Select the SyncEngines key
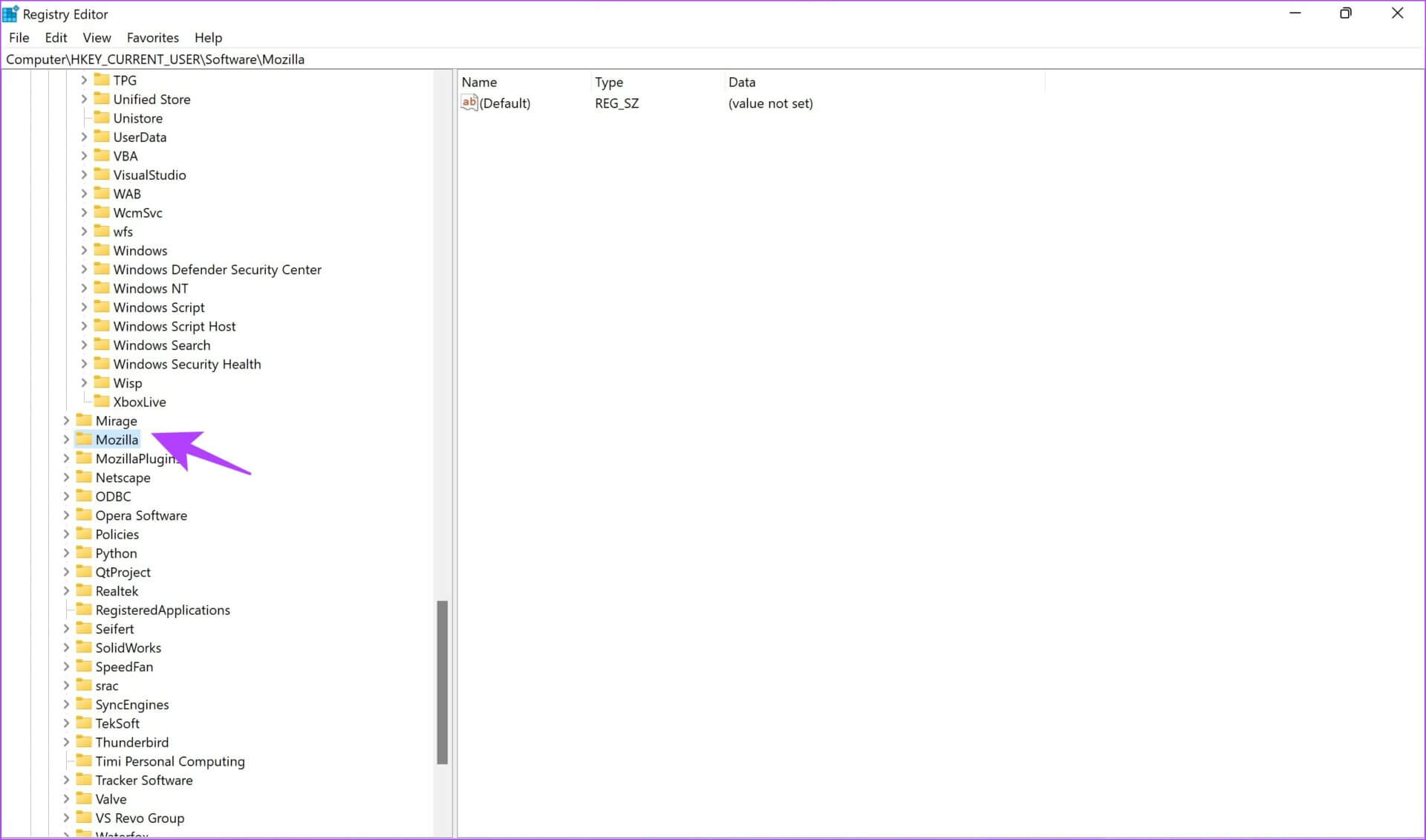 click(132, 705)
